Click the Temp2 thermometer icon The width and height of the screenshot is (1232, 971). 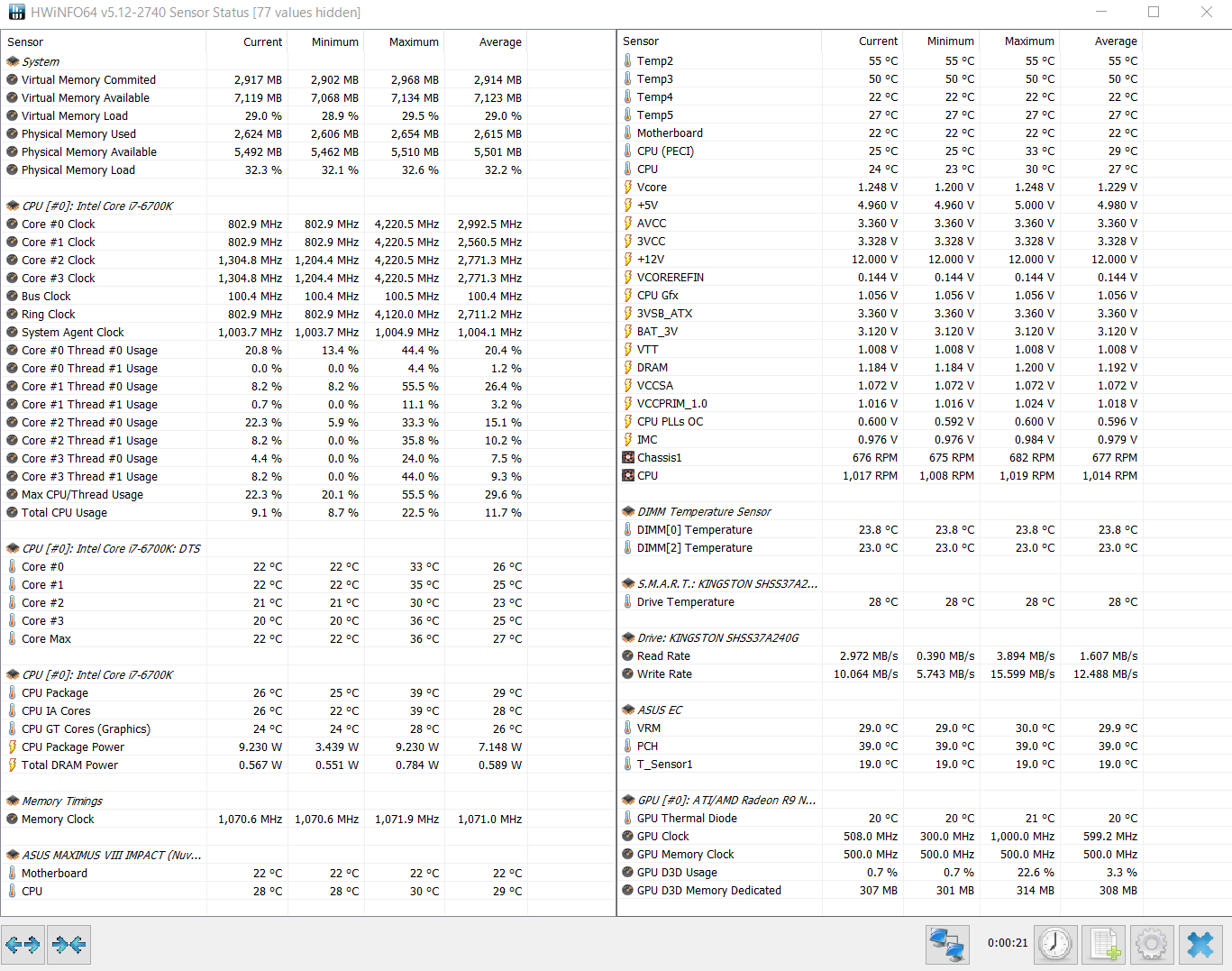click(628, 60)
